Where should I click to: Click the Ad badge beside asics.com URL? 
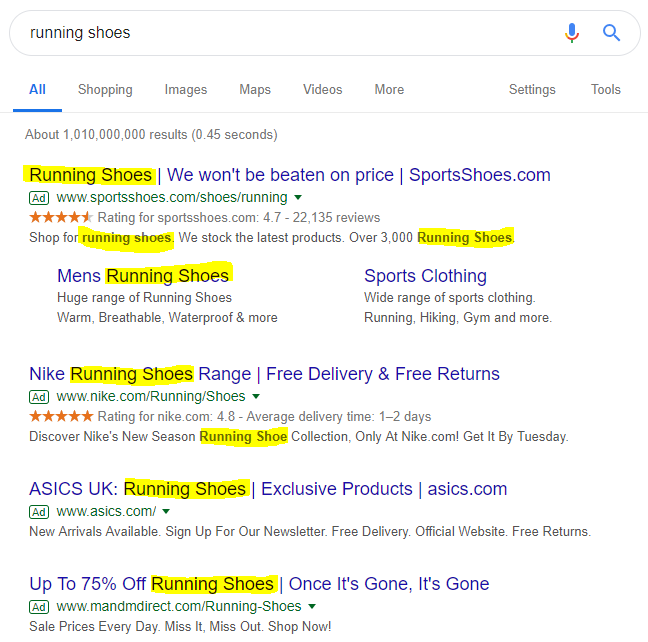(x=39, y=512)
